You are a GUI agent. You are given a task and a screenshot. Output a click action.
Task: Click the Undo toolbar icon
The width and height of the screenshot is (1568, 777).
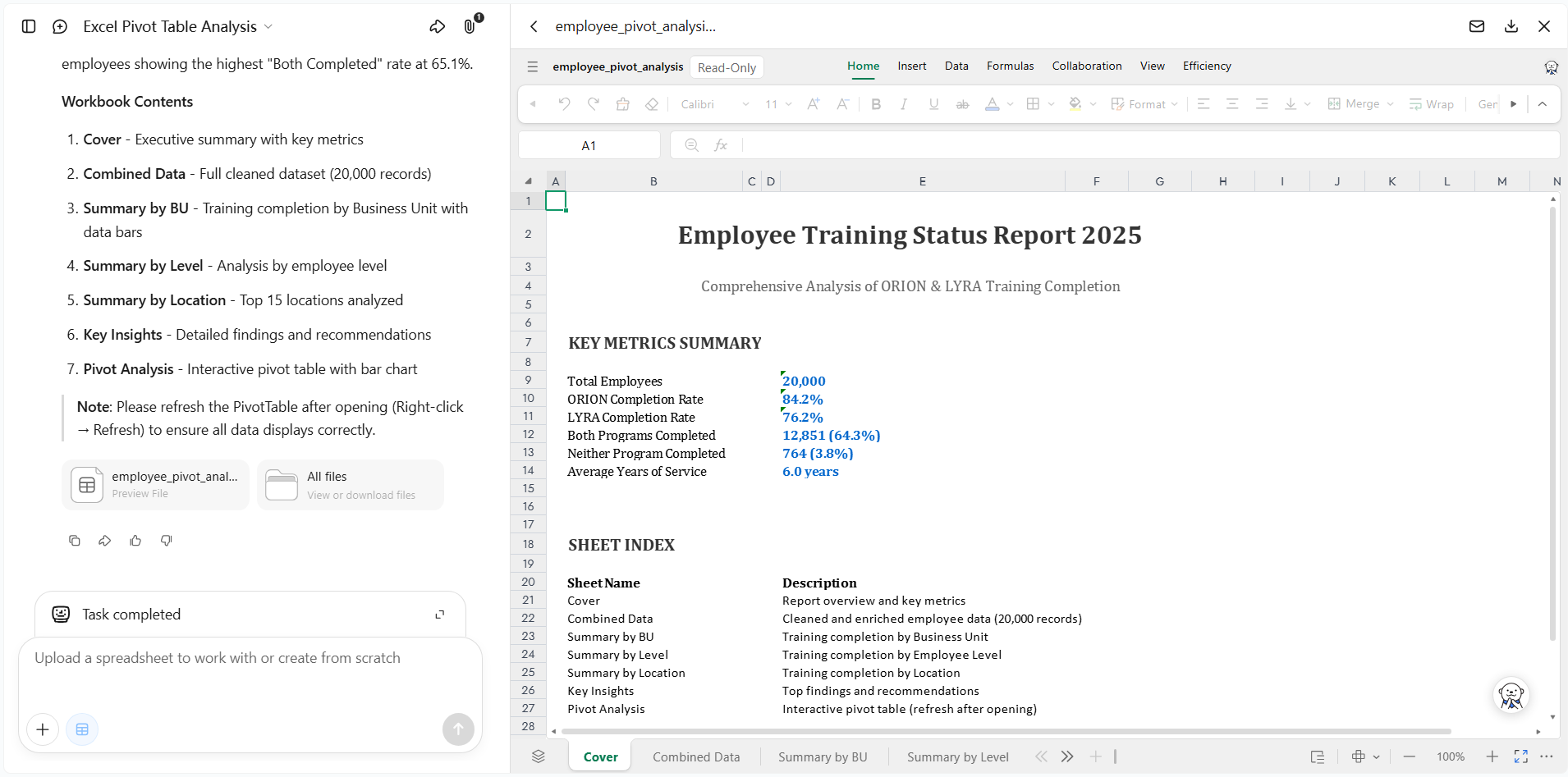point(564,104)
